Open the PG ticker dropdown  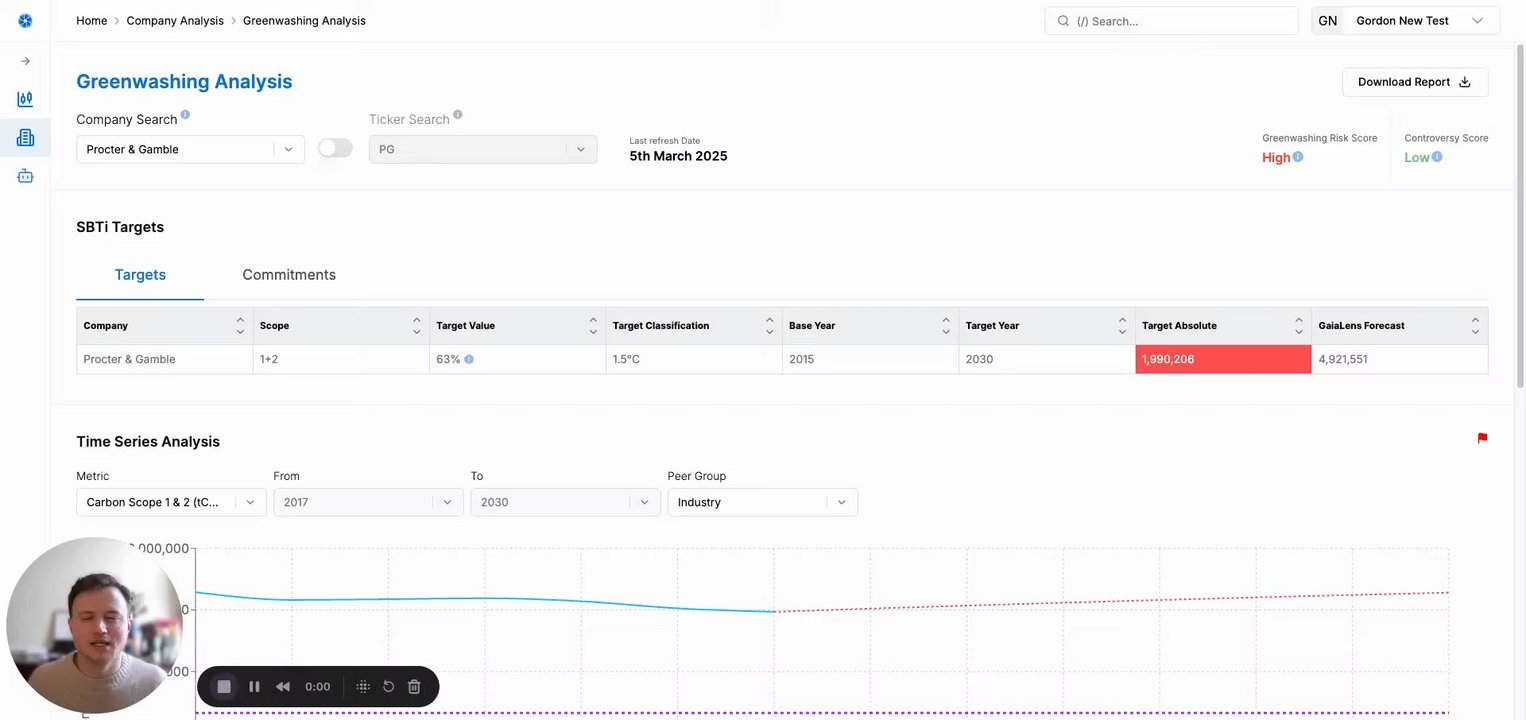coord(483,149)
